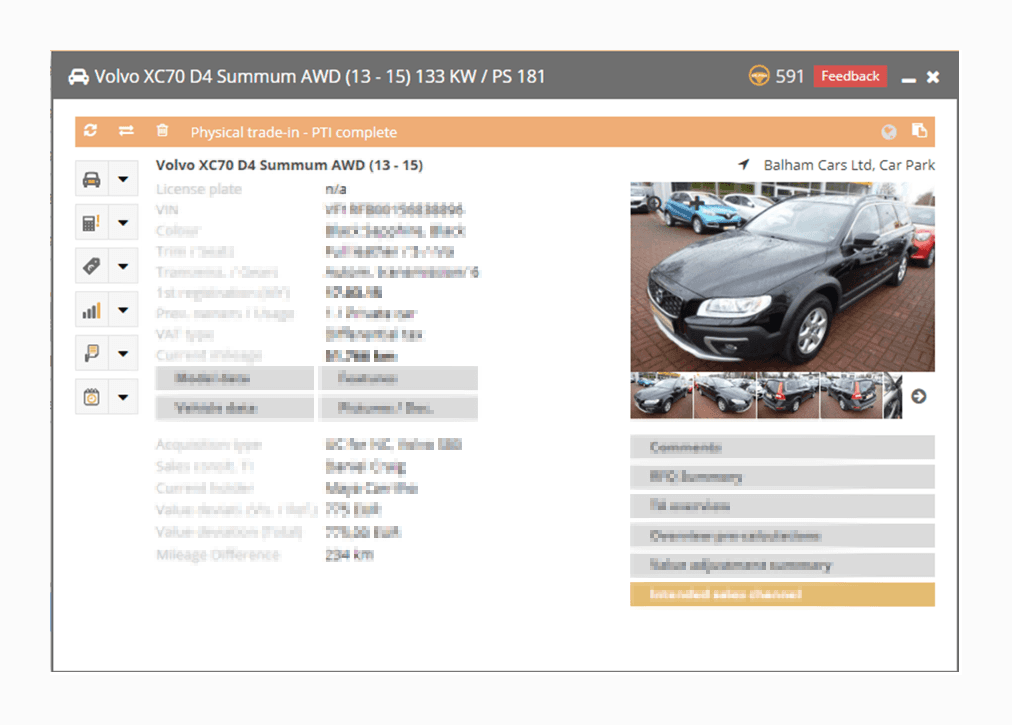
Task: Click the main black Volvo photo
Action: click(x=782, y=277)
